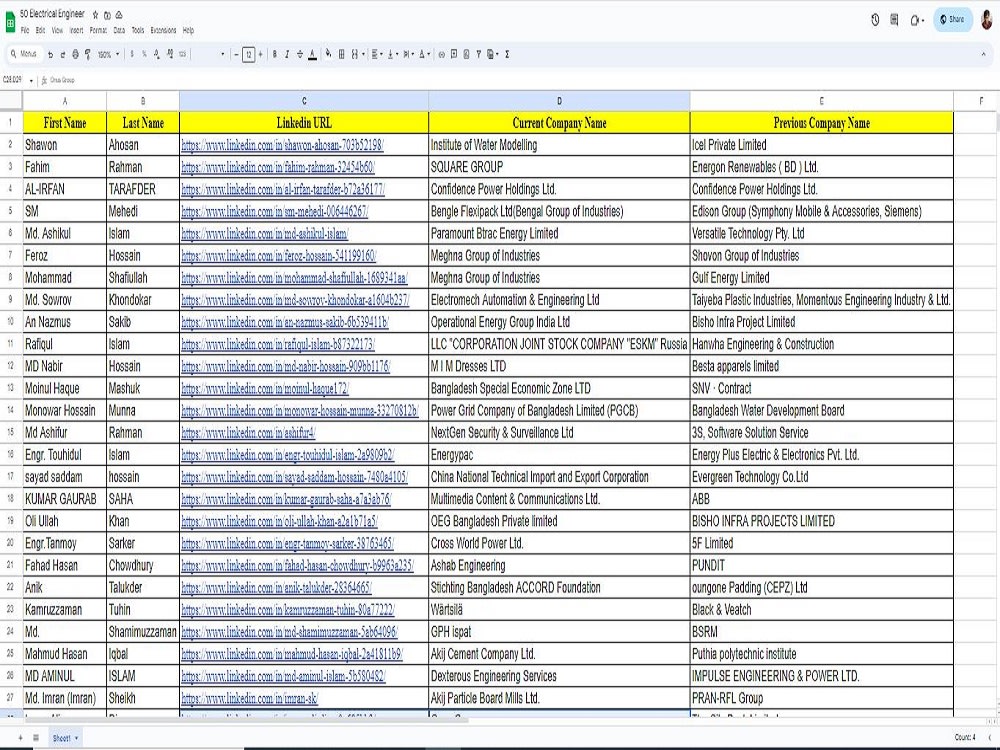Click the Share button
This screenshot has height=750, width=1000.
(952, 19)
